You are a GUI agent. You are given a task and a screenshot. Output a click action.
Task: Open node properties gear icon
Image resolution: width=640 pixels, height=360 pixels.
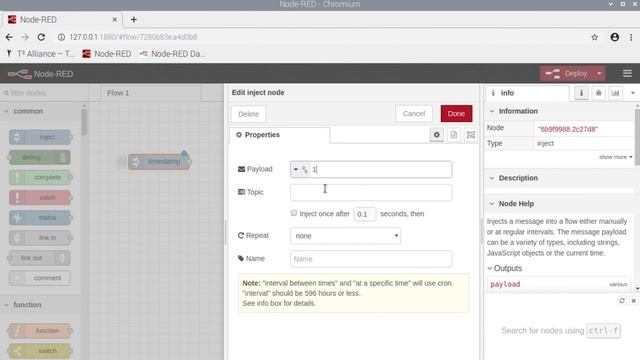[x=436, y=135]
